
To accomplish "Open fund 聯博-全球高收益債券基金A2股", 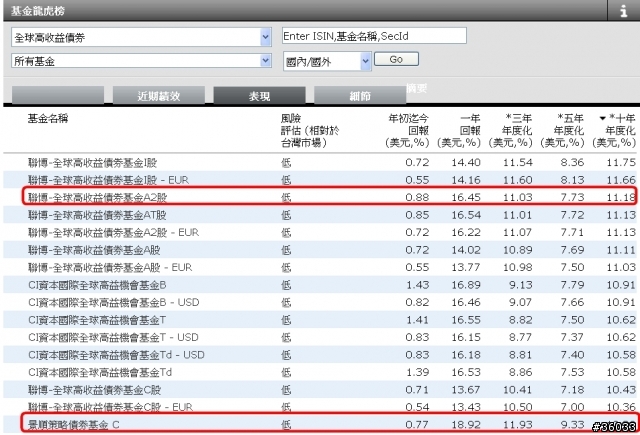I will [98, 198].
